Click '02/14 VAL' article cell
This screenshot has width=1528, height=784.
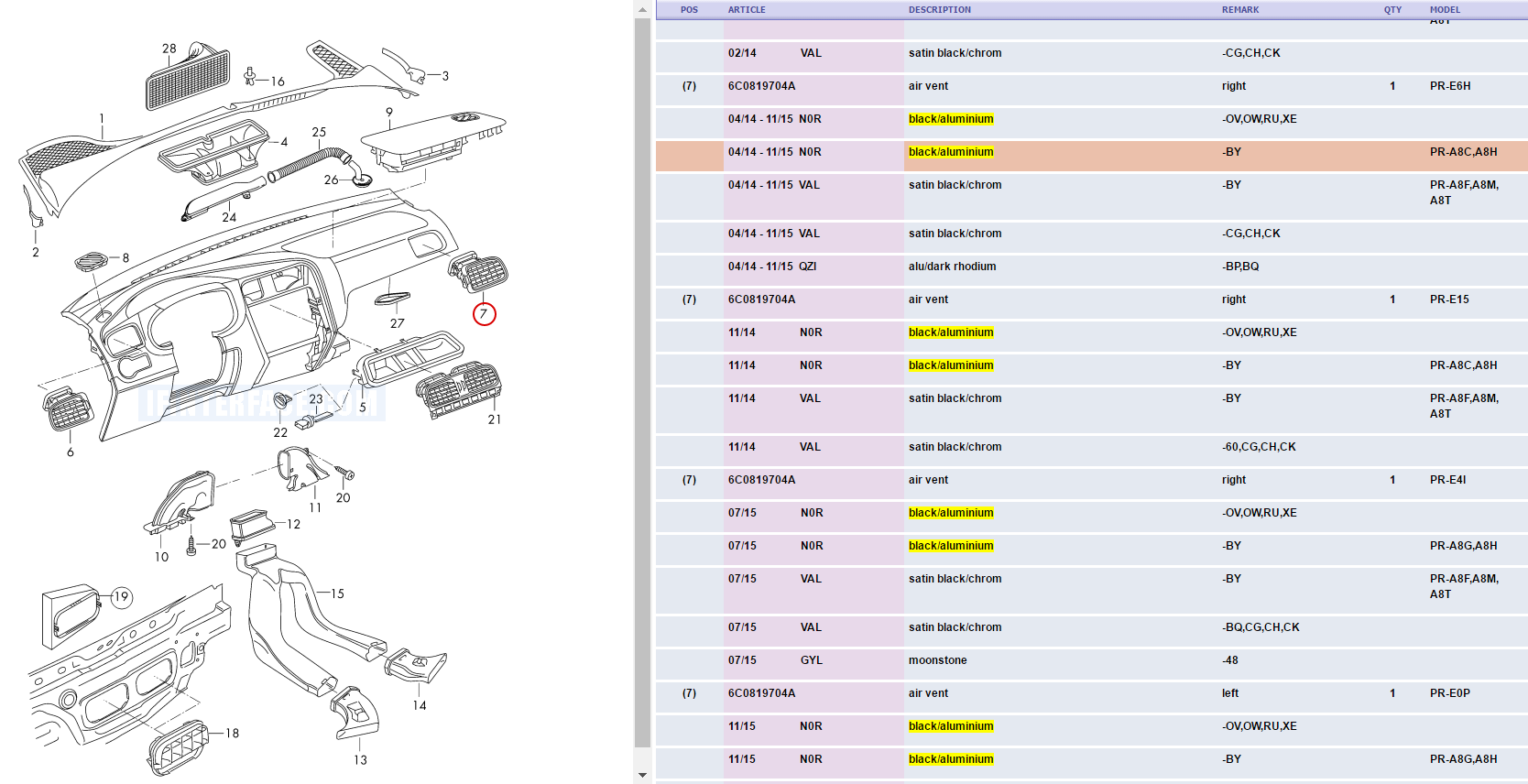pos(774,53)
